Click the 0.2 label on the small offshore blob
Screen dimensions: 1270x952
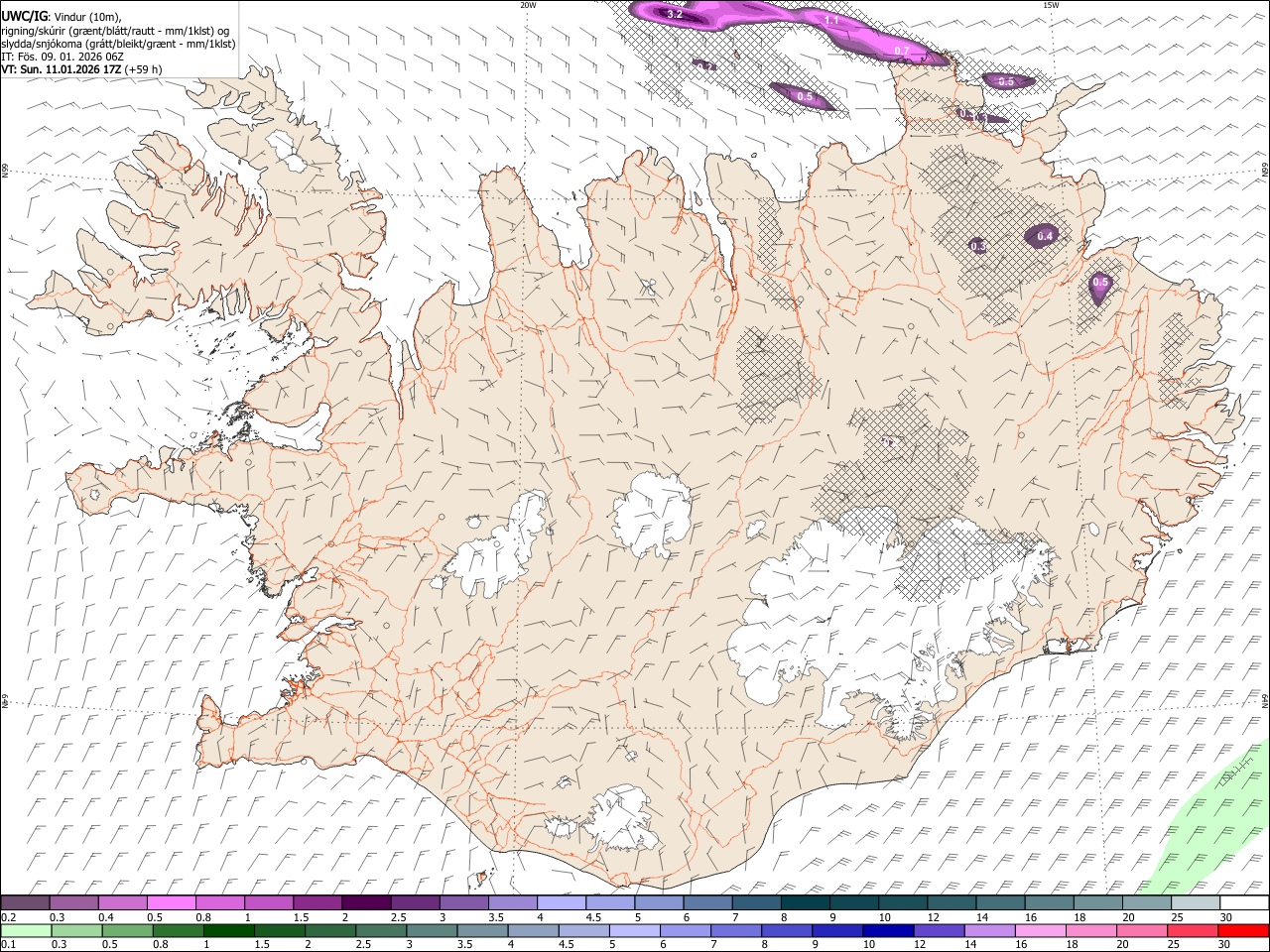[705, 65]
